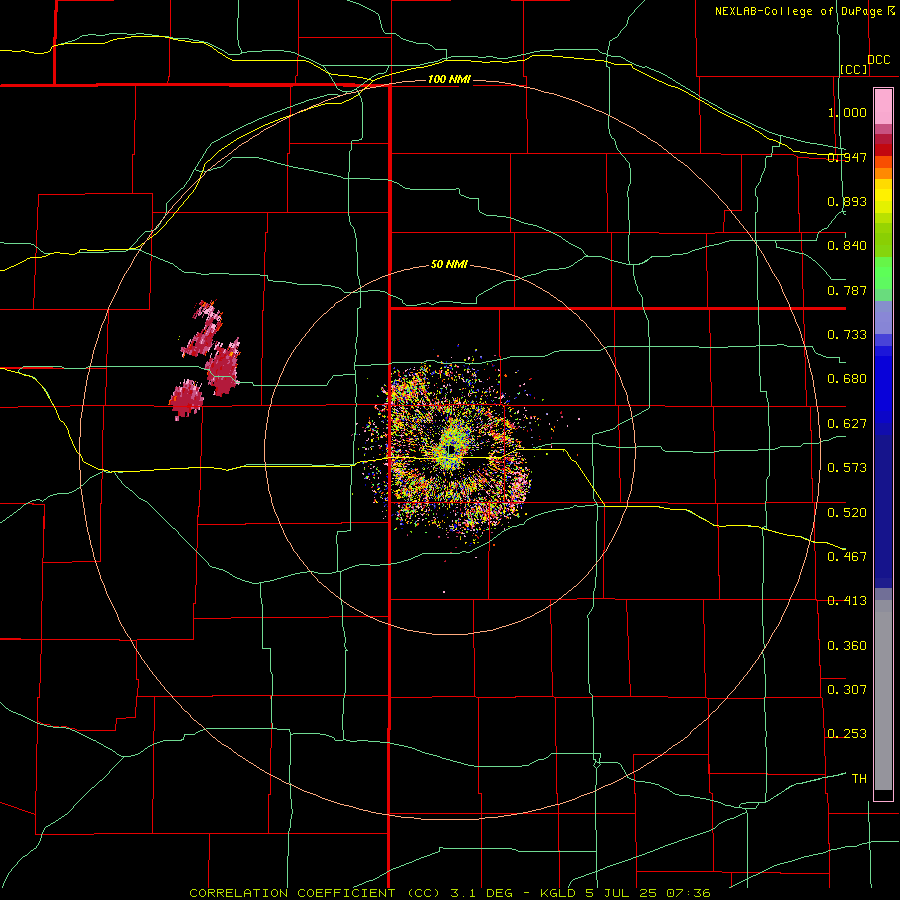Viewport: 900px width, 900px height.
Task: Click the radar center at the KGLD site
Action: coord(450,449)
